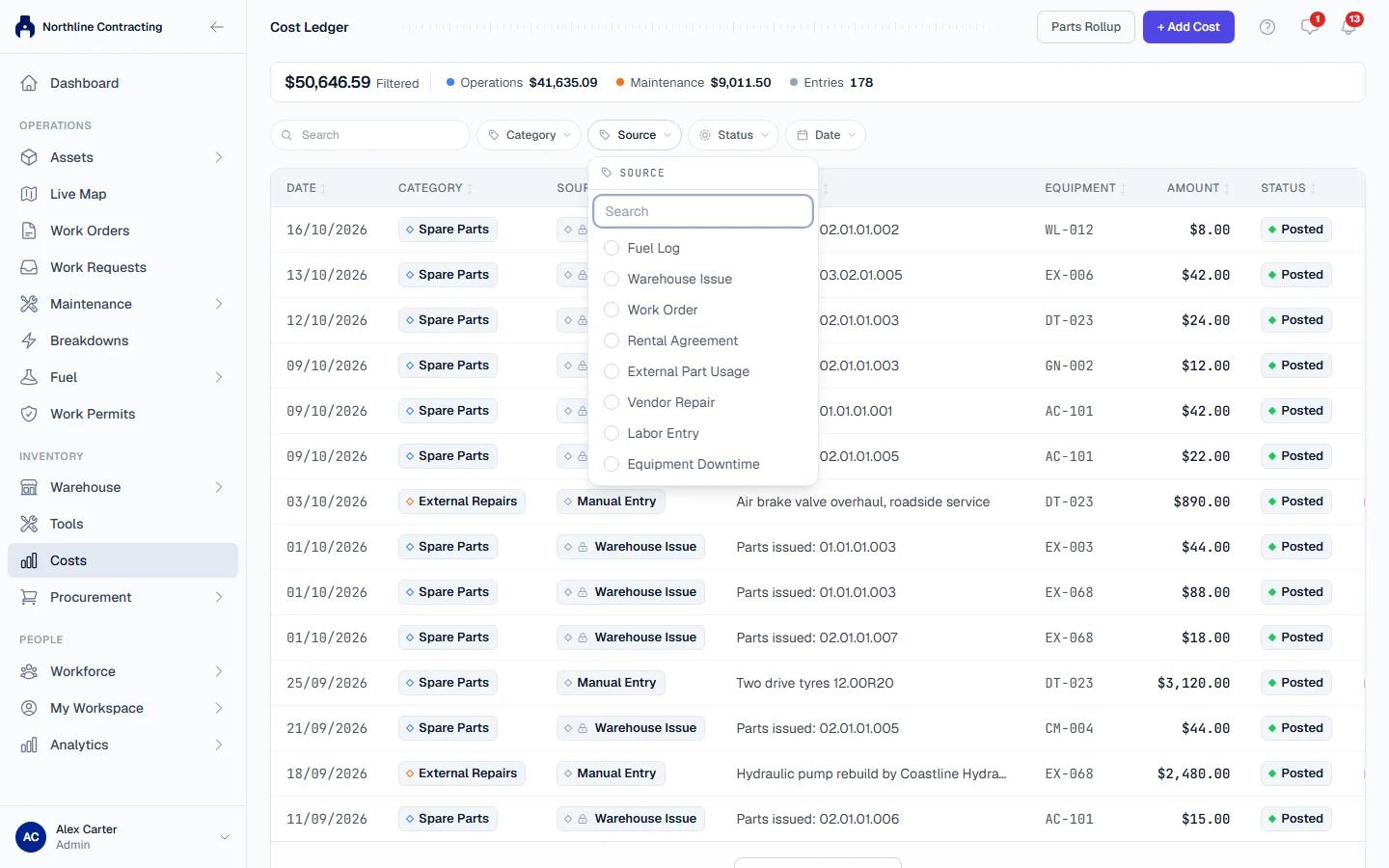The height and width of the screenshot is (868, 1389).
Task: Sort by the CATEGORY column header
Action: tap(435, 188)
